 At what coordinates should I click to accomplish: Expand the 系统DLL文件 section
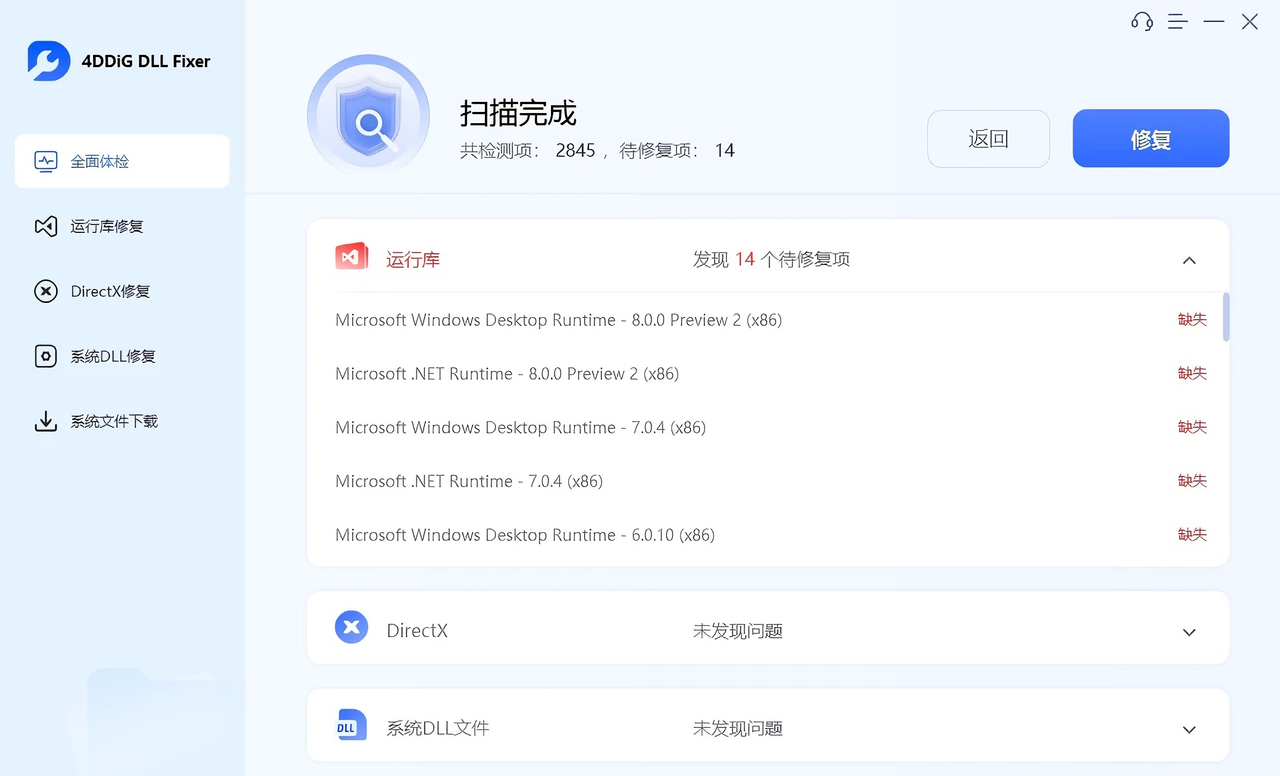1189,728
